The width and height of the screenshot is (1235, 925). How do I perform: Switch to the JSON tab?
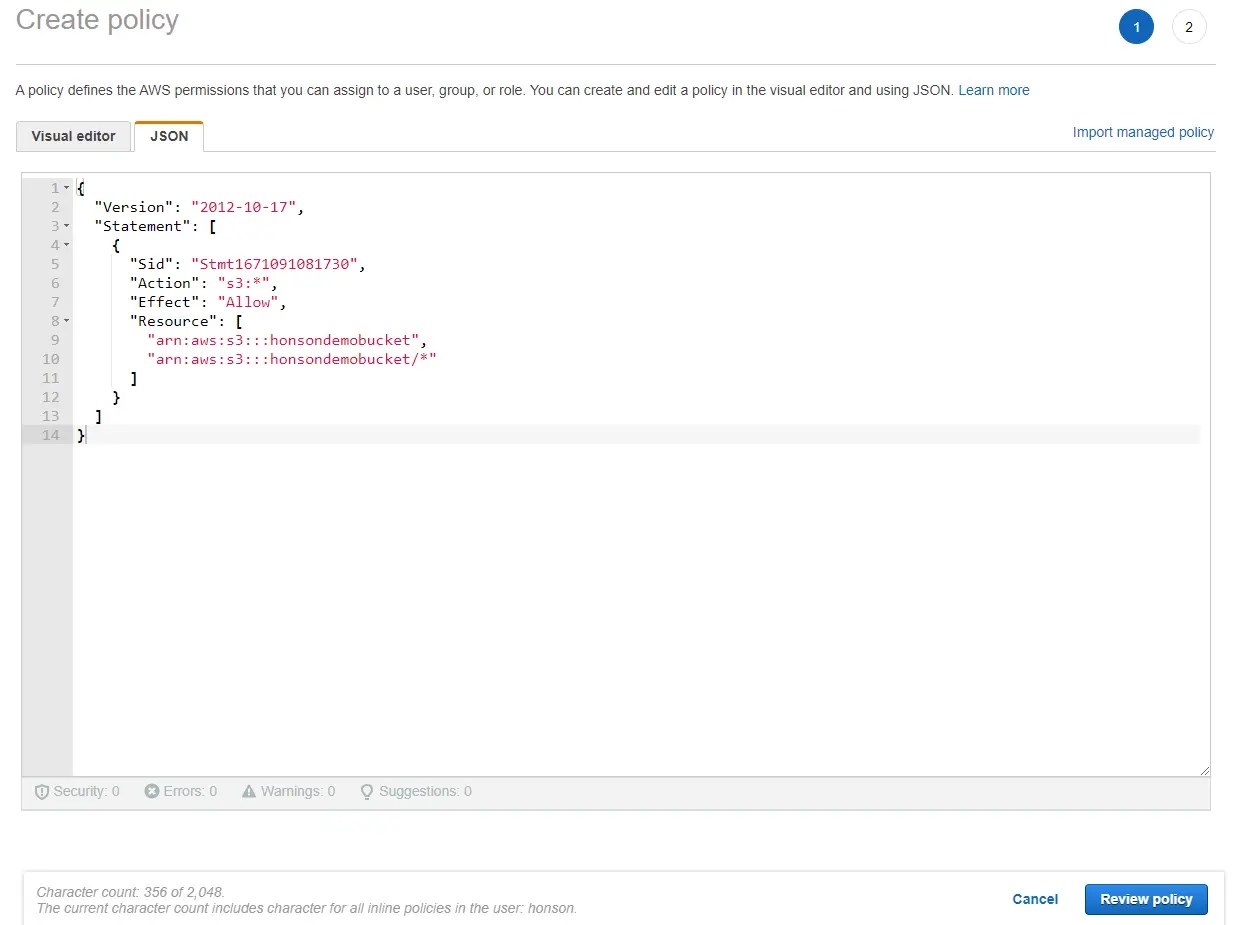coord(168,136)
